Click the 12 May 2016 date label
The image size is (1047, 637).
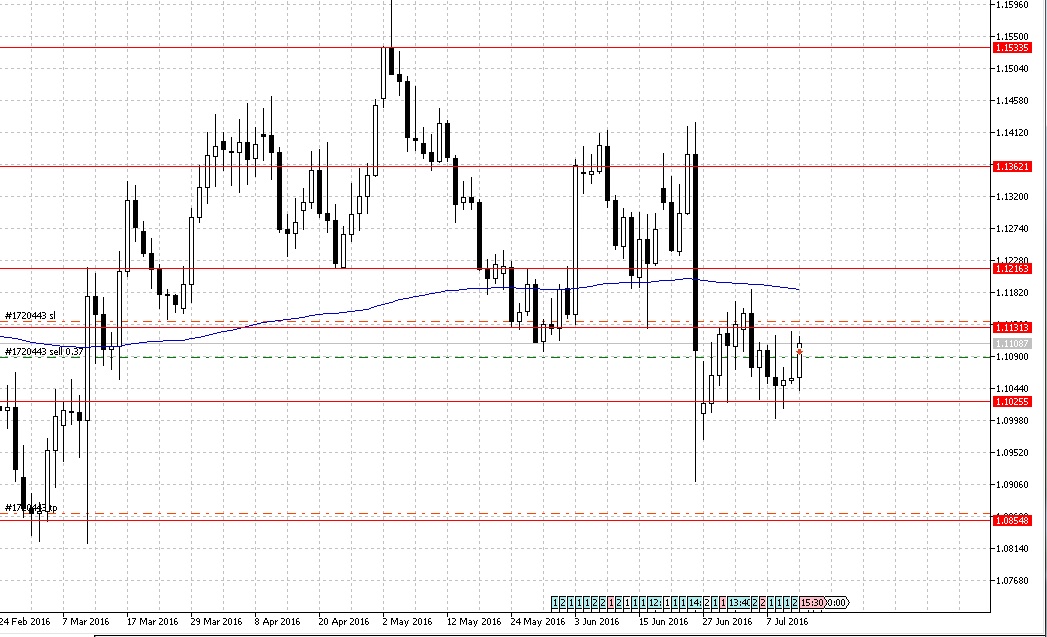tap(473, 622)
